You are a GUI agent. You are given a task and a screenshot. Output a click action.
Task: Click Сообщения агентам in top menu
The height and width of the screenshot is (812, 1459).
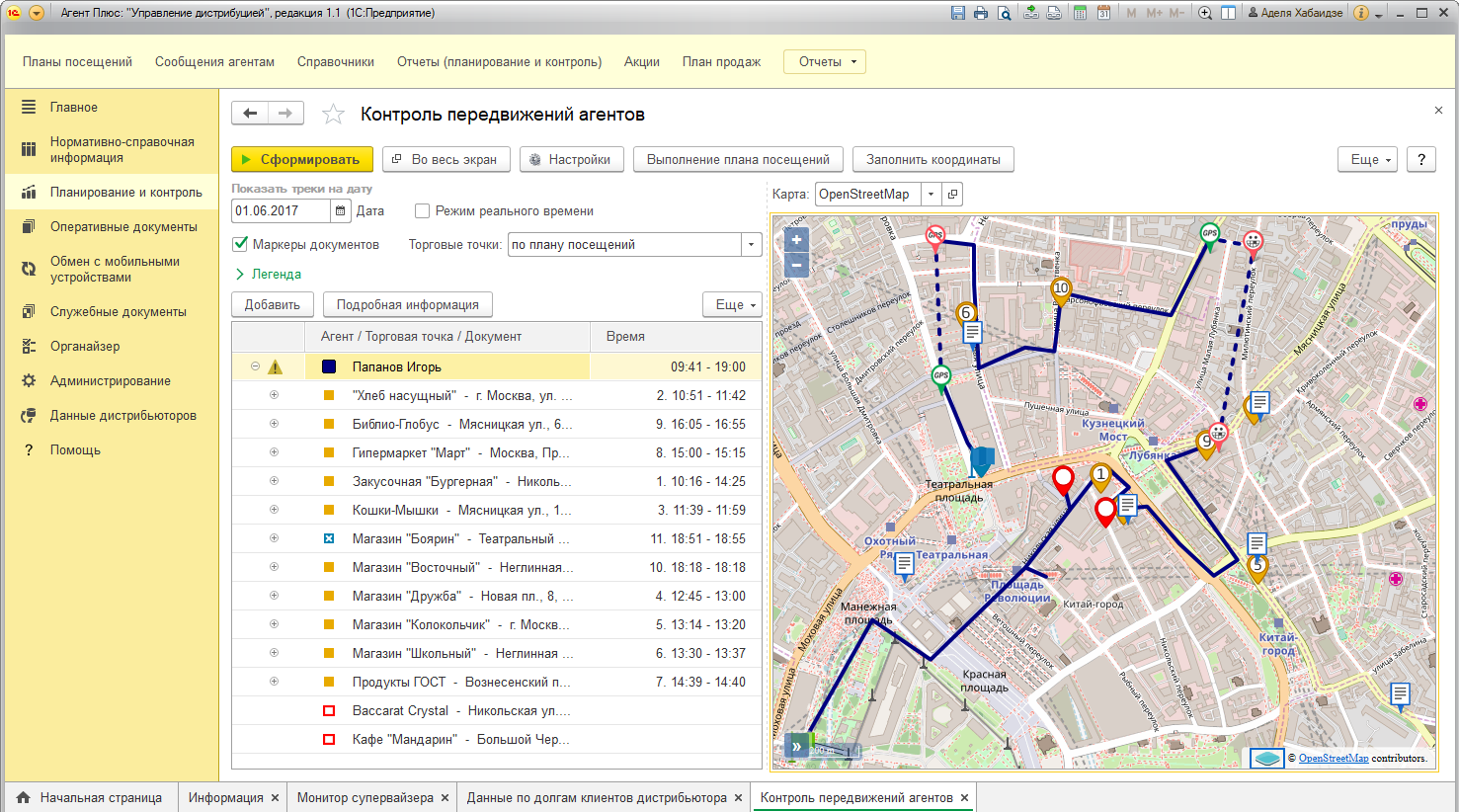[x=214, y=61]
